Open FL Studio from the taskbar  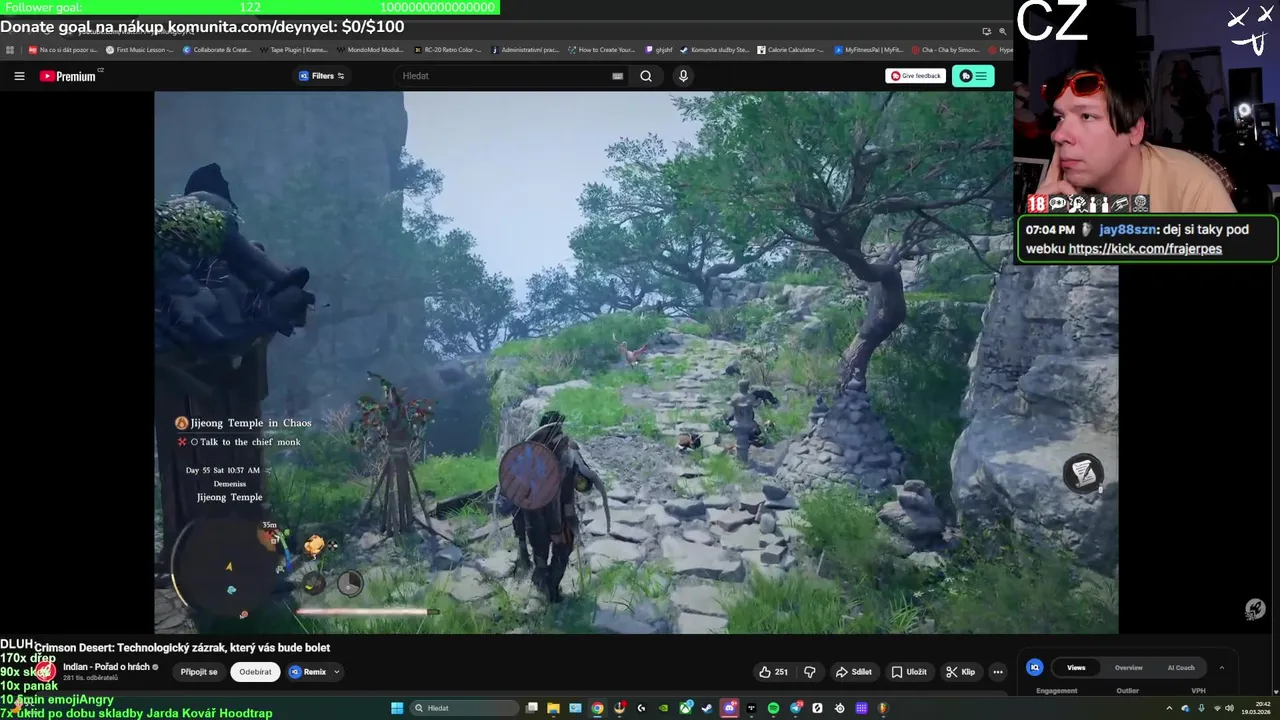click(883, 708)
